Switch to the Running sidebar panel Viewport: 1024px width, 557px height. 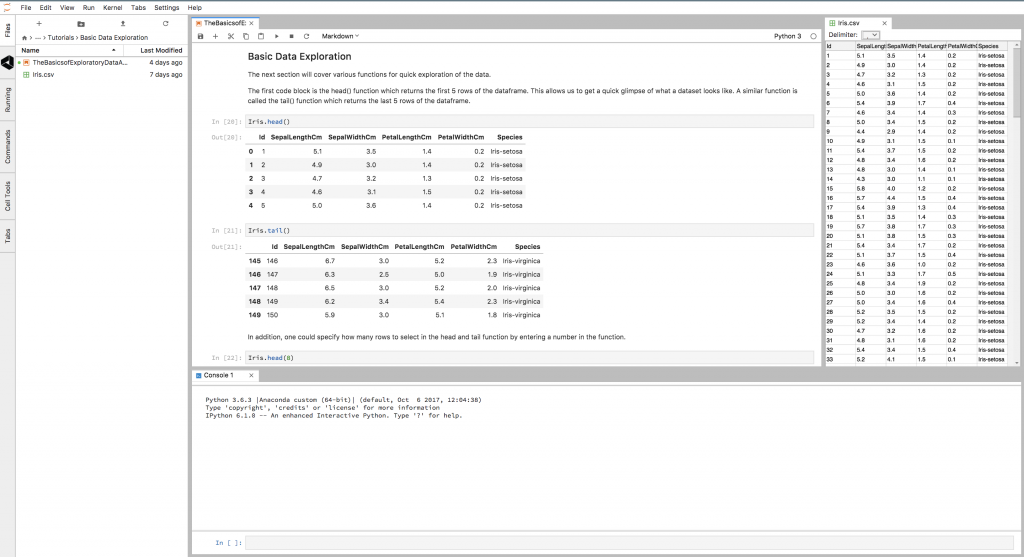[x=7, y=100]
